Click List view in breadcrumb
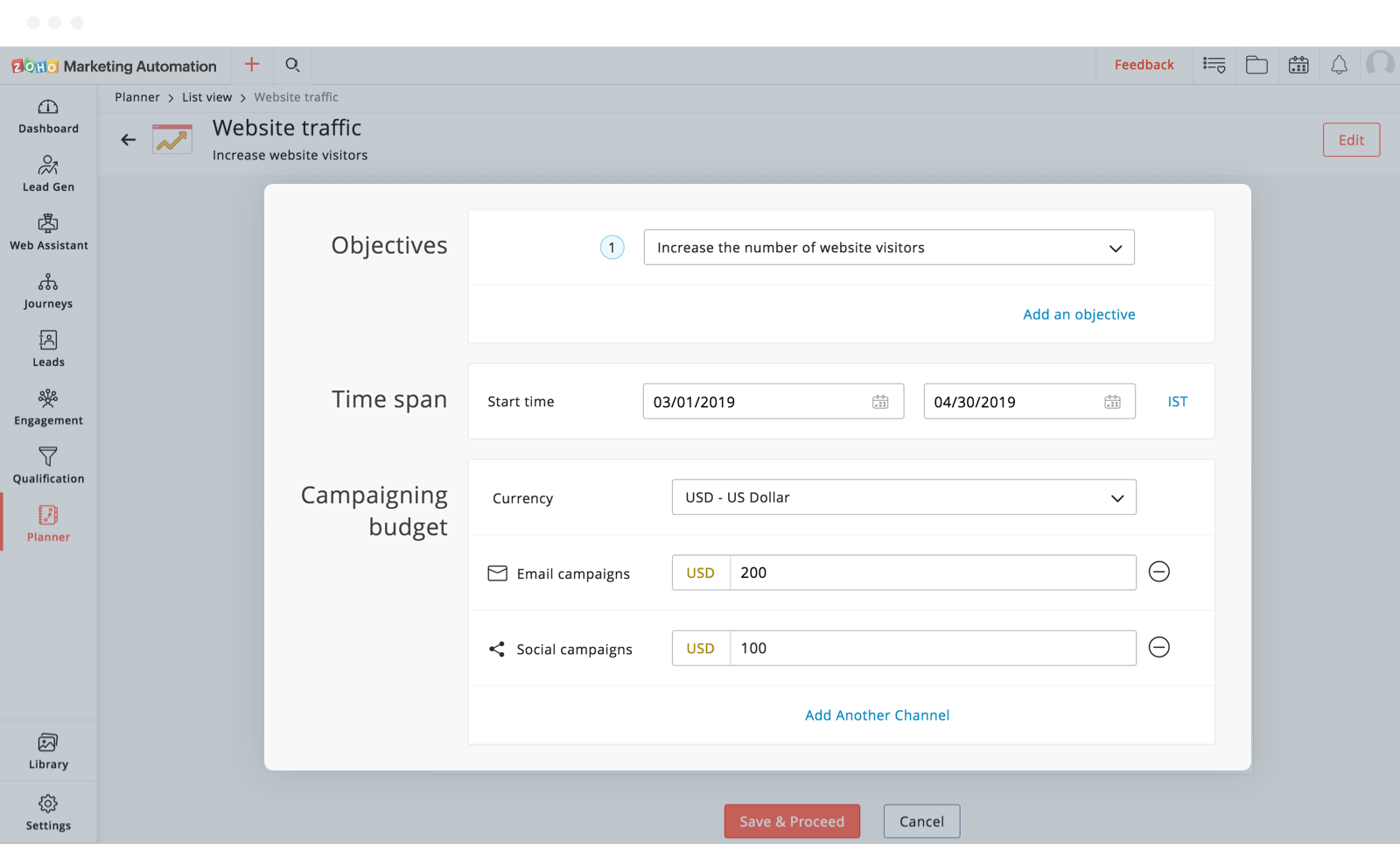 point(206,97)
